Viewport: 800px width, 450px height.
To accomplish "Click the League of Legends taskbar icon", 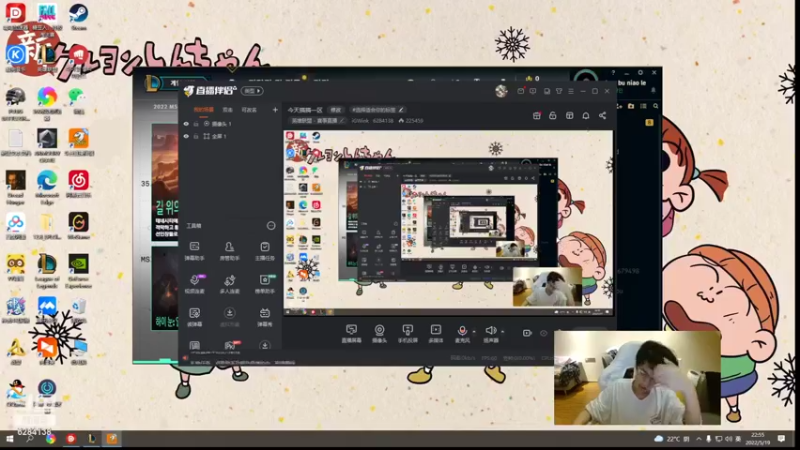I will pos(91,439).
